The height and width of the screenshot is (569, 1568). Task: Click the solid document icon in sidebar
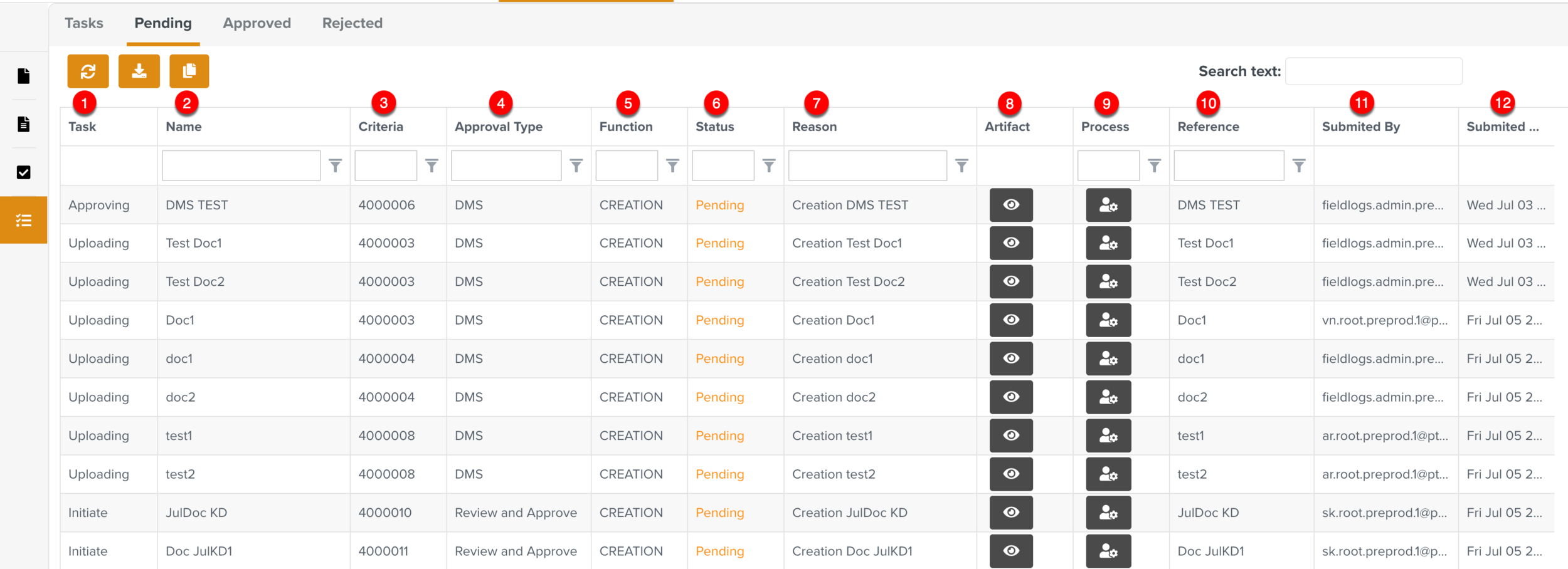24,76
